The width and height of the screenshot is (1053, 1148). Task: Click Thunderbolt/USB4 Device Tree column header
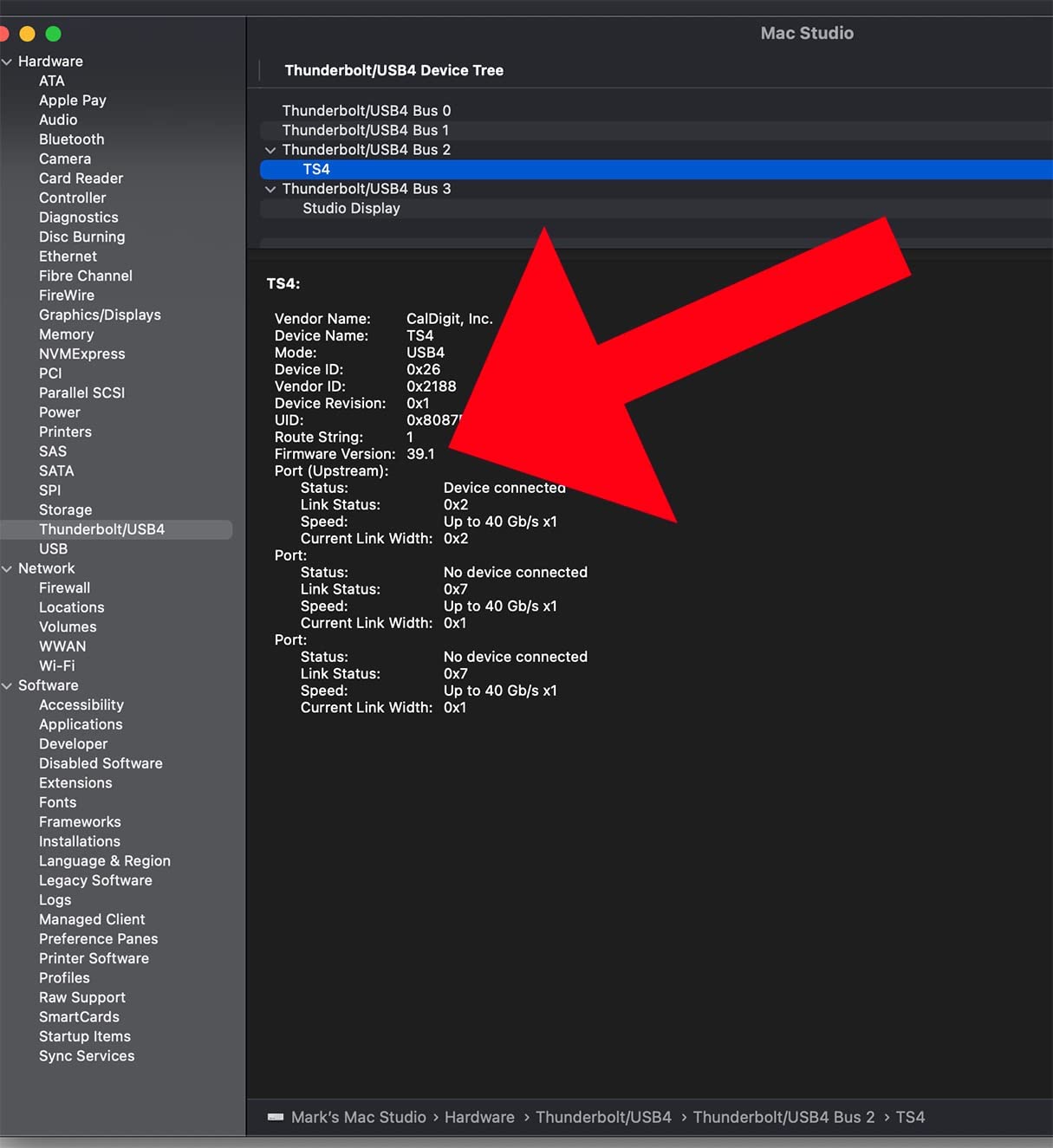[394, 70]
